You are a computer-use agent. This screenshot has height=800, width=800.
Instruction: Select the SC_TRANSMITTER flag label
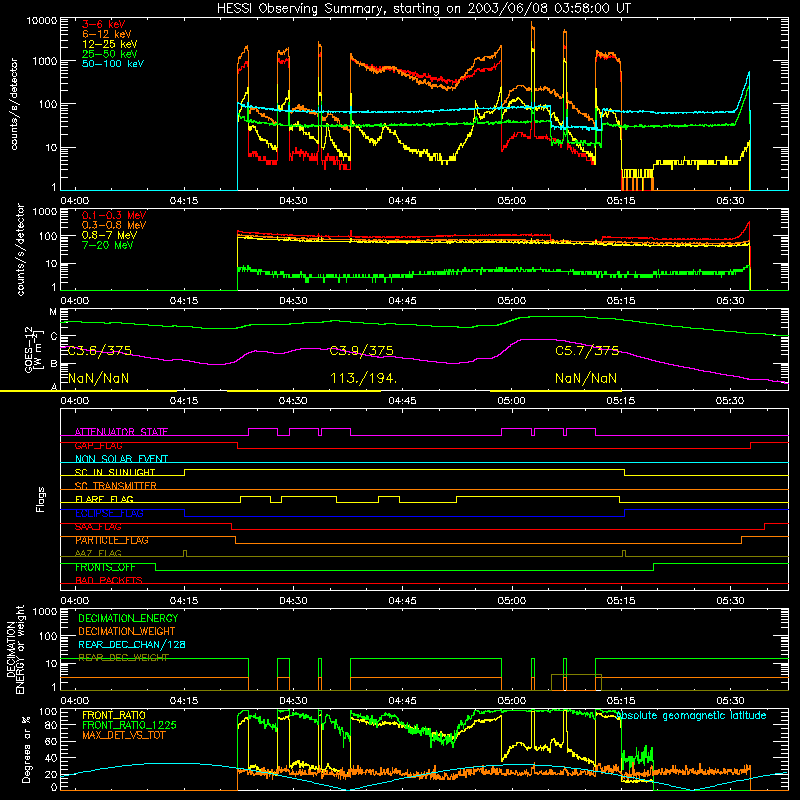pos(116,486)
